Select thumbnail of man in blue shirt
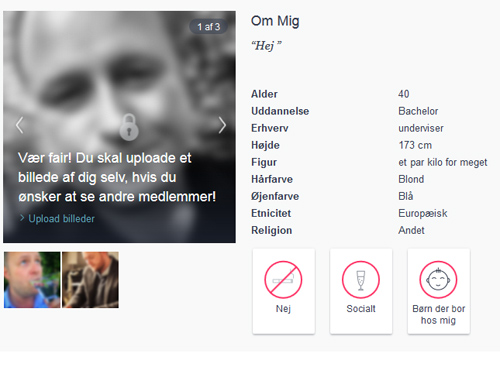Viewport: 500px width, 367px height. (x=32, y=280)
